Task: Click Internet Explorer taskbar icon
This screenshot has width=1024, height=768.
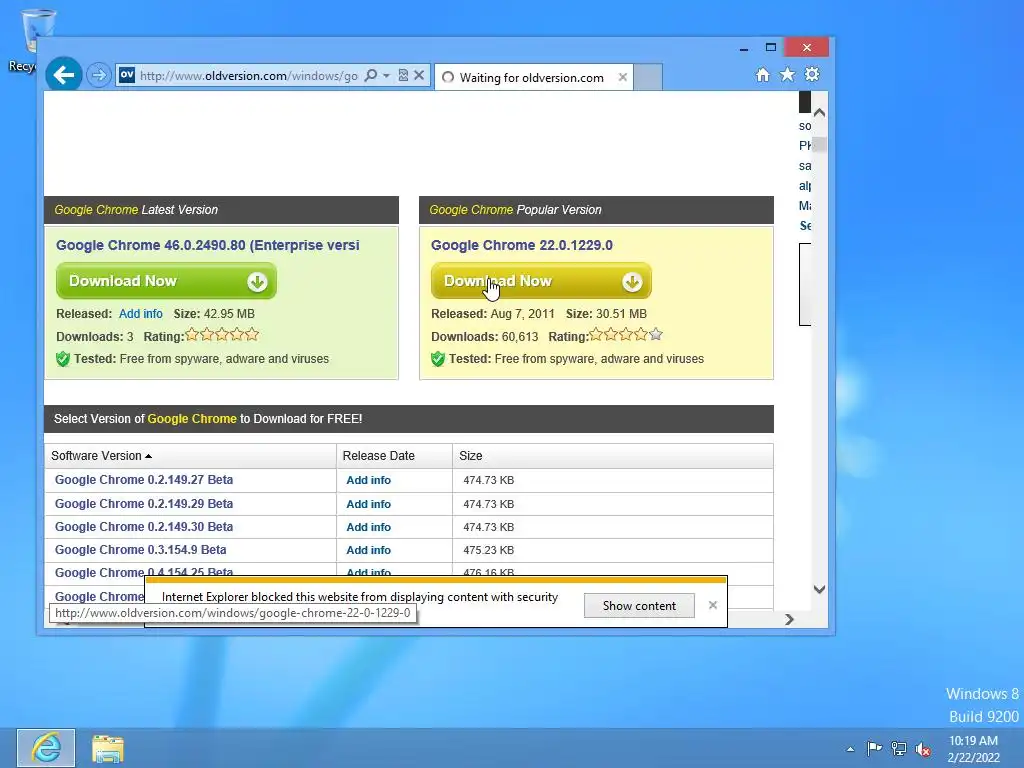Action: [x=46, y=748]
